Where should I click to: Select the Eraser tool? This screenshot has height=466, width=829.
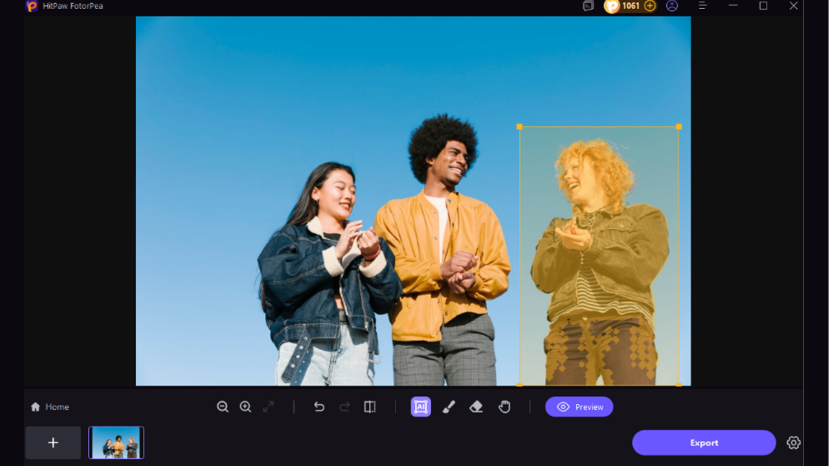click(476, 407)
